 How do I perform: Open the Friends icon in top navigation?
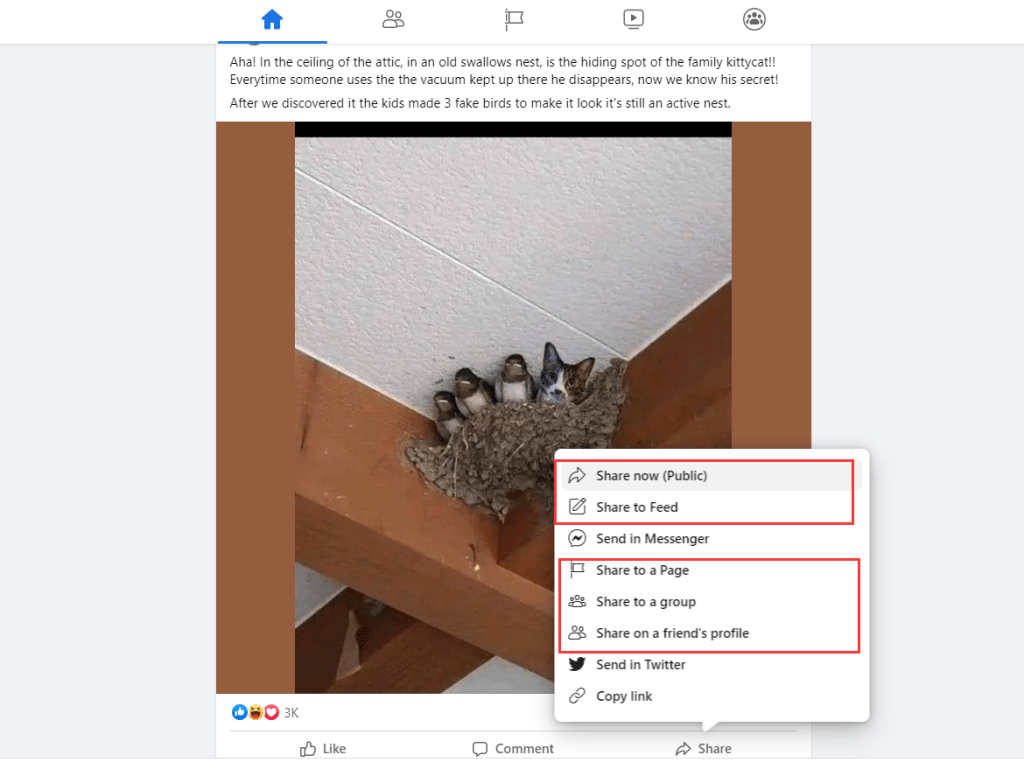pos(393,20)
